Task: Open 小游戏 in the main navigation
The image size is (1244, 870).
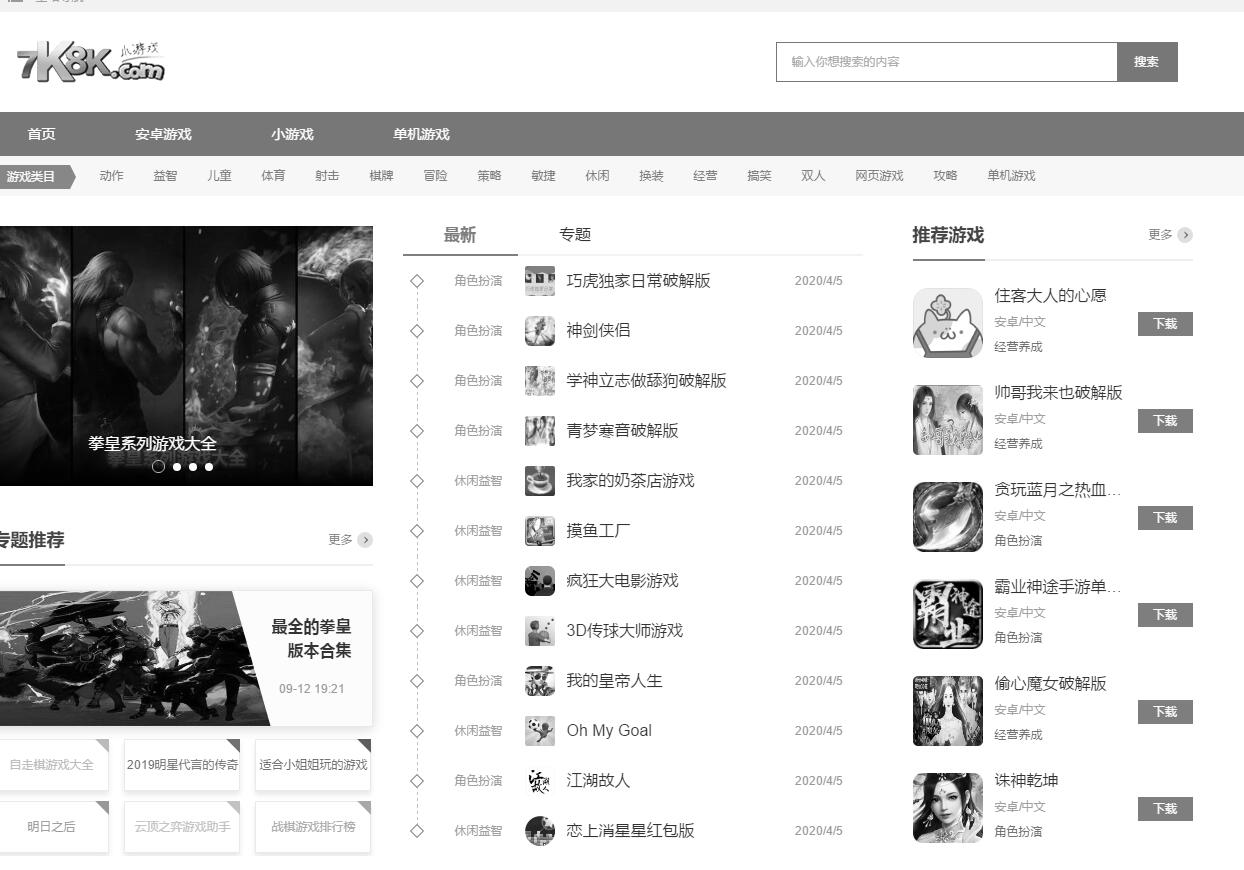Action: pos(292,134)
